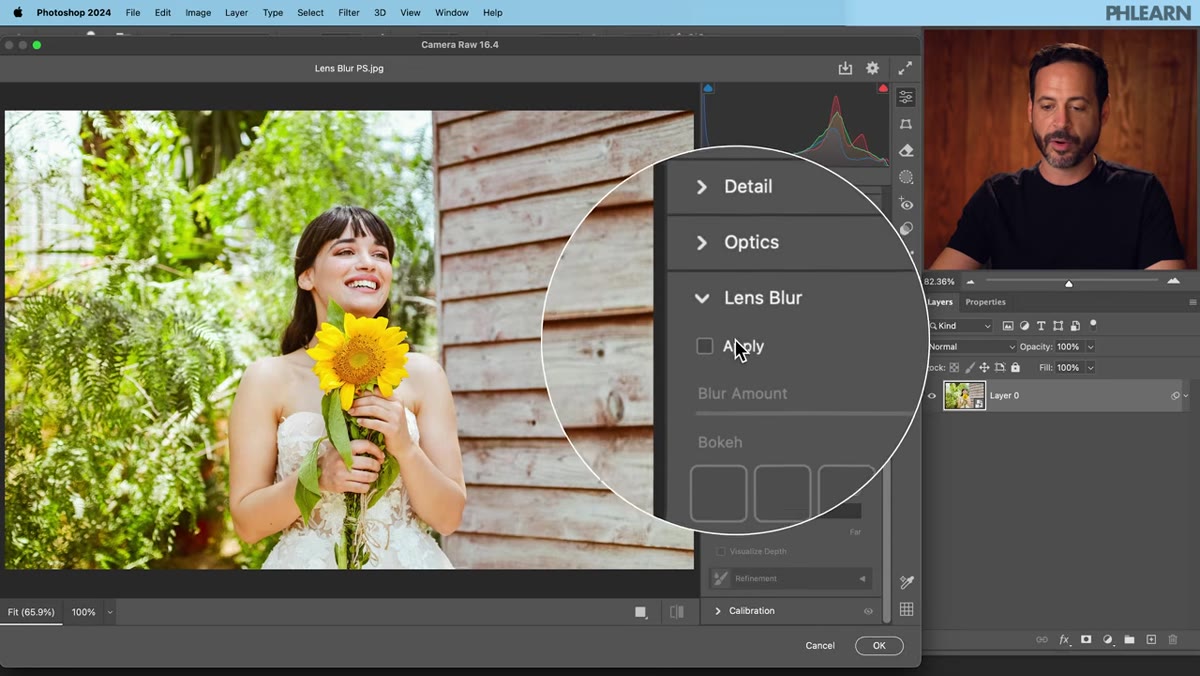Open the Normal blend mode dropdown

(x=972, y=347)
